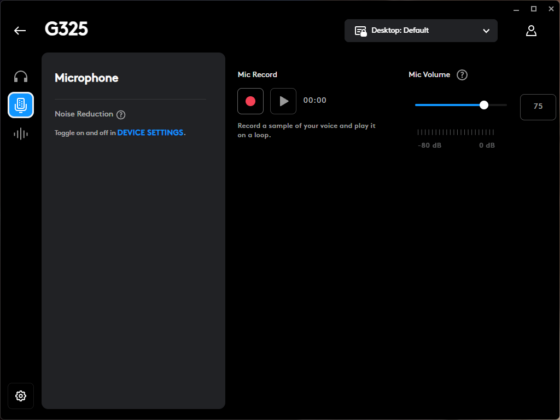Open the waveform equalizer sidebar tab
This screenshot has height=420, width=560.
click(21, 134)
